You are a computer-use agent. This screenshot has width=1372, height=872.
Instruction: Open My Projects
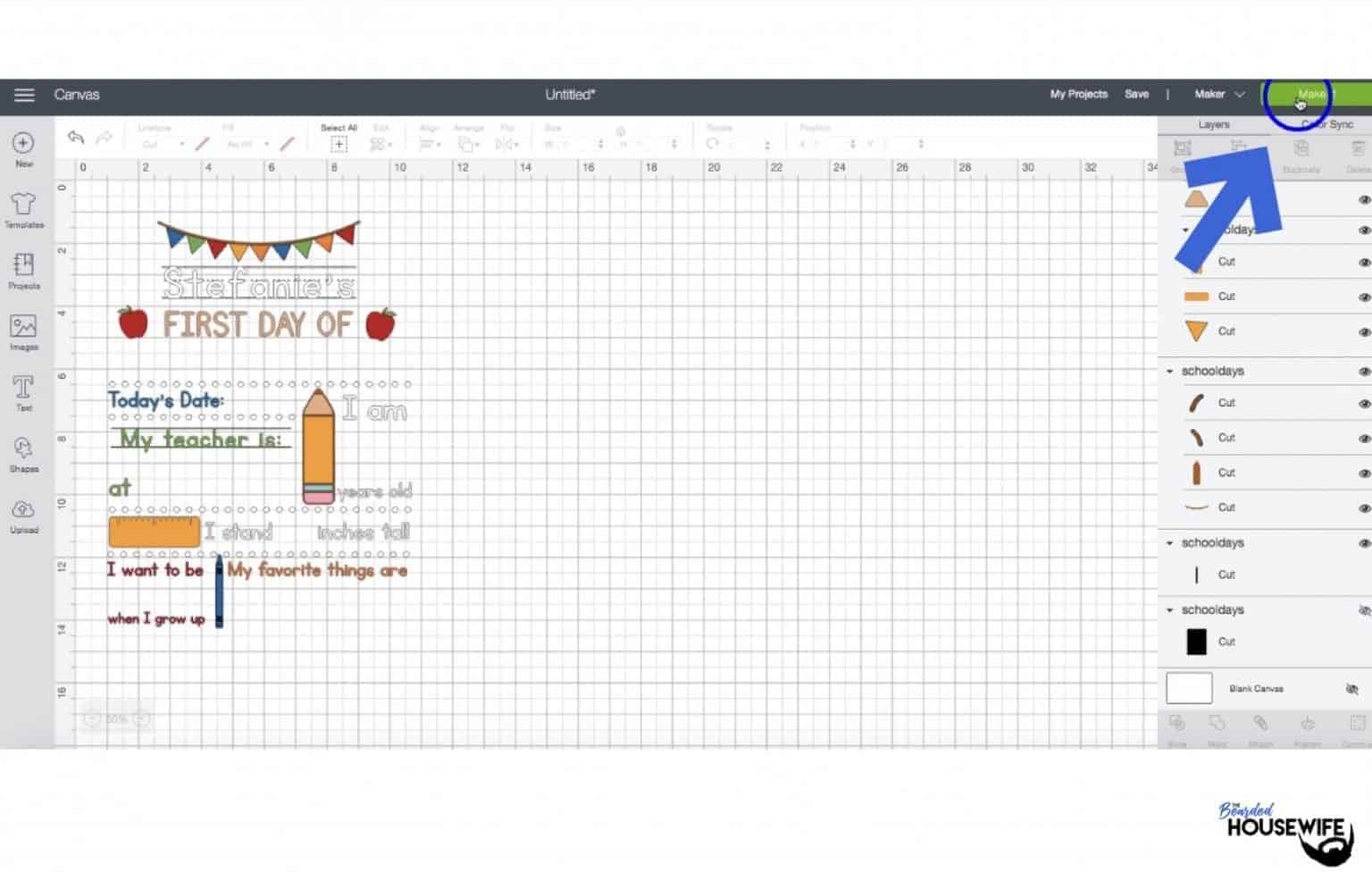1078,95
